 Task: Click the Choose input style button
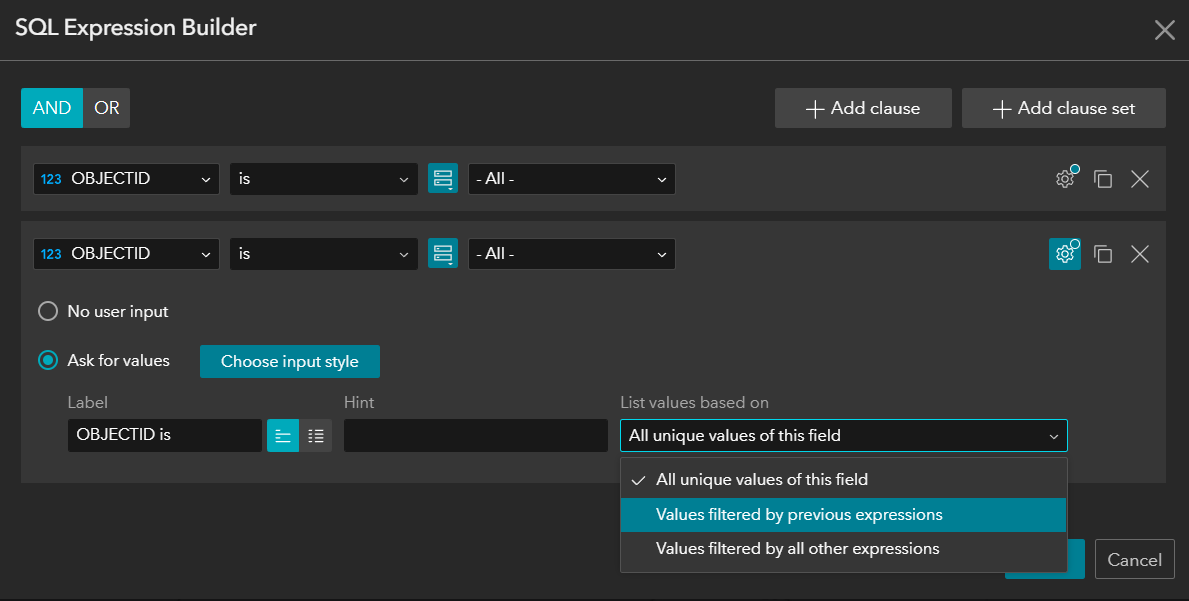pyautogui.click(x=289, y=361)
